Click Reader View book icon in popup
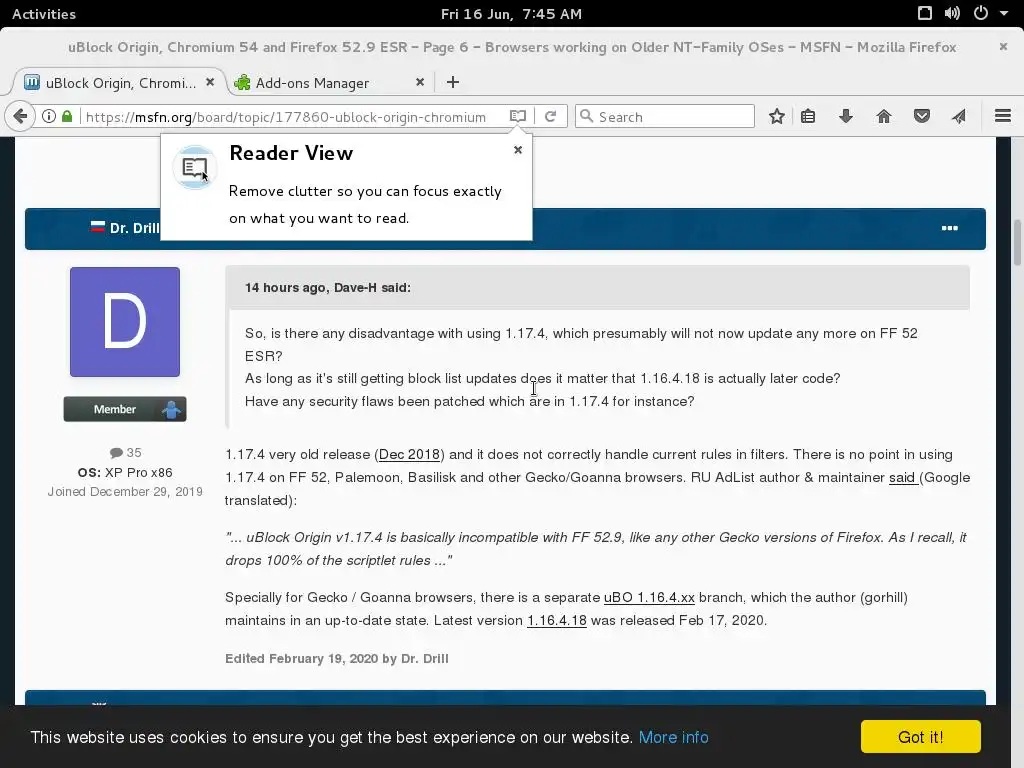Image resolution: width=1024 pixels, height=768 pixels. point(195,168)
